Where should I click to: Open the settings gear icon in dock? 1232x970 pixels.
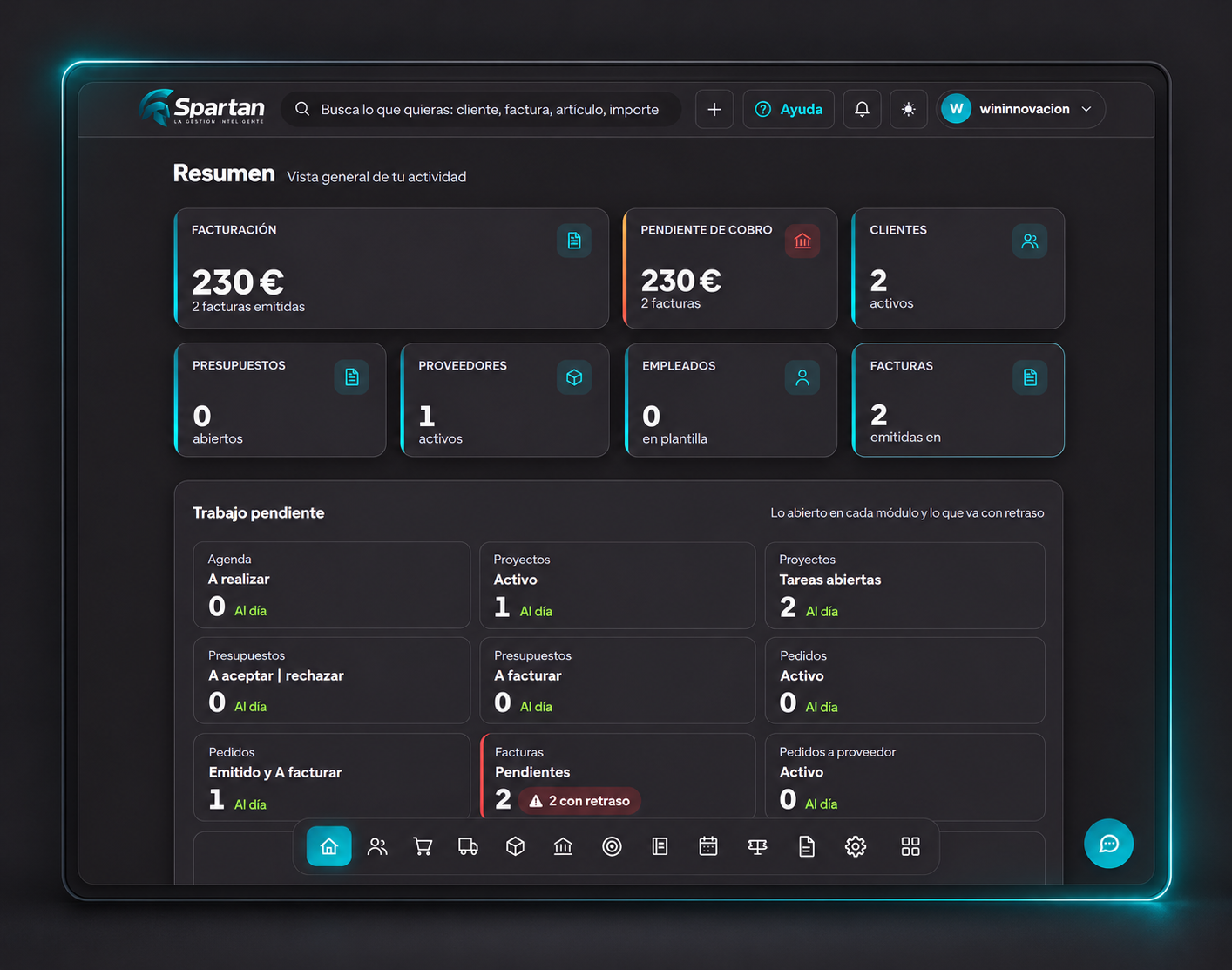point(856,846)
